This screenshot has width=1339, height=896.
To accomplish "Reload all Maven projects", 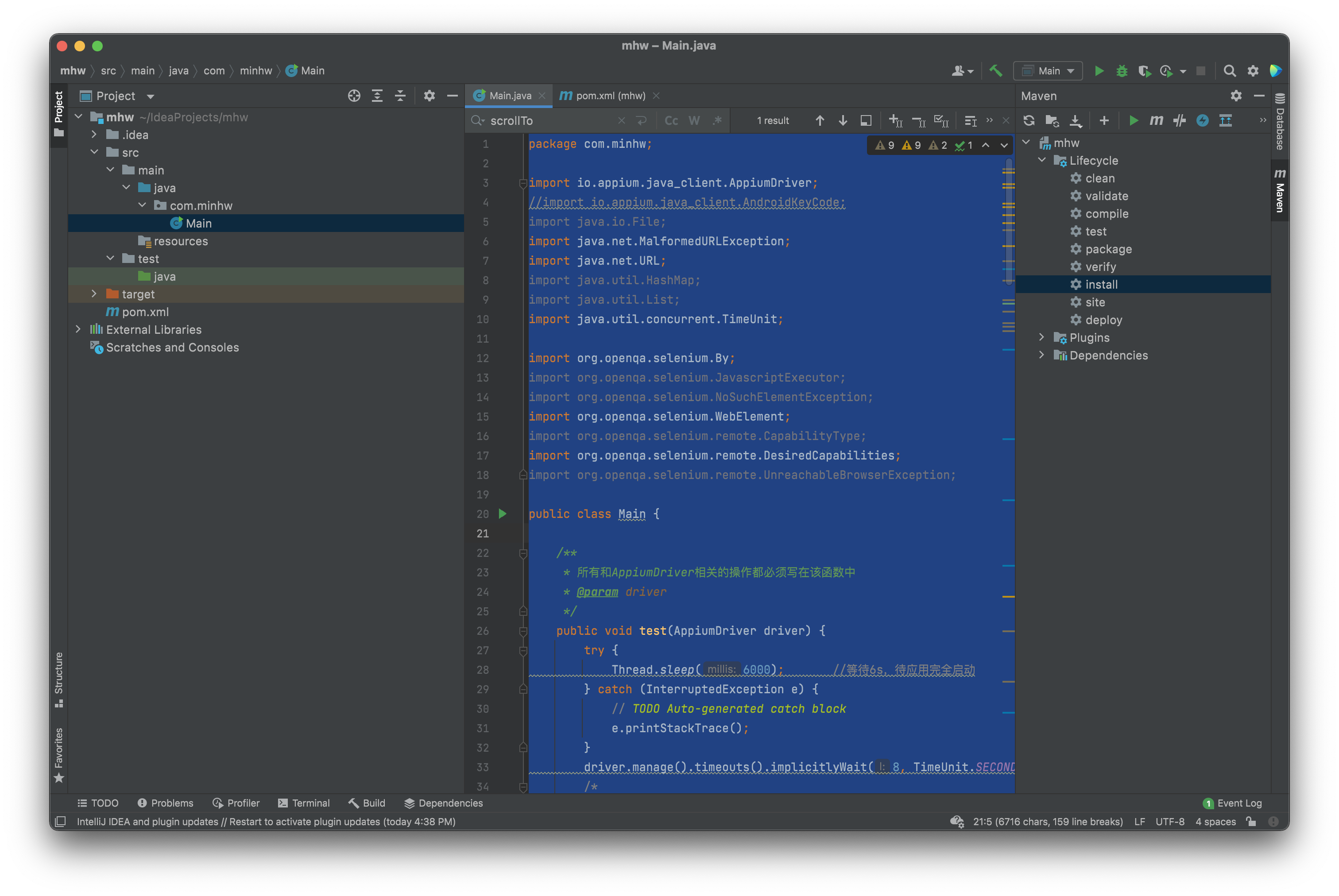I will (x=1029, y=120).
